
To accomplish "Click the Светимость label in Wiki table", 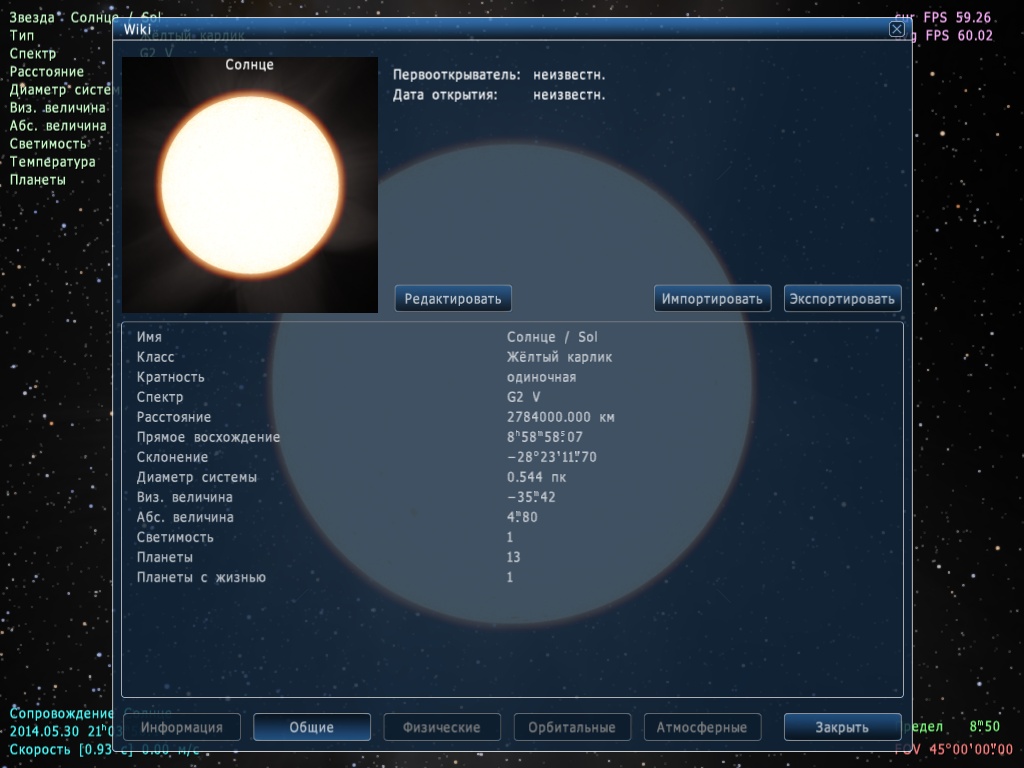I will point(175,537).
